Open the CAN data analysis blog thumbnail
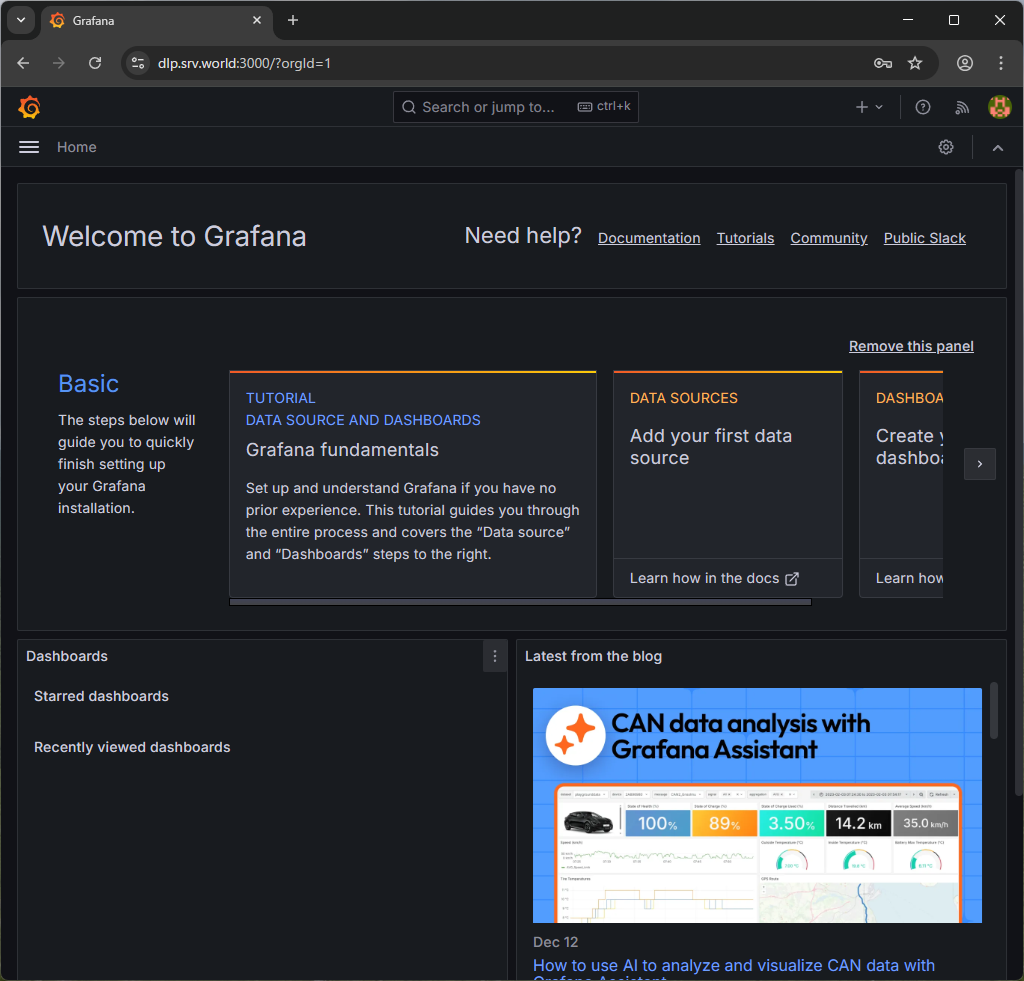 click(x=757, y=805)
